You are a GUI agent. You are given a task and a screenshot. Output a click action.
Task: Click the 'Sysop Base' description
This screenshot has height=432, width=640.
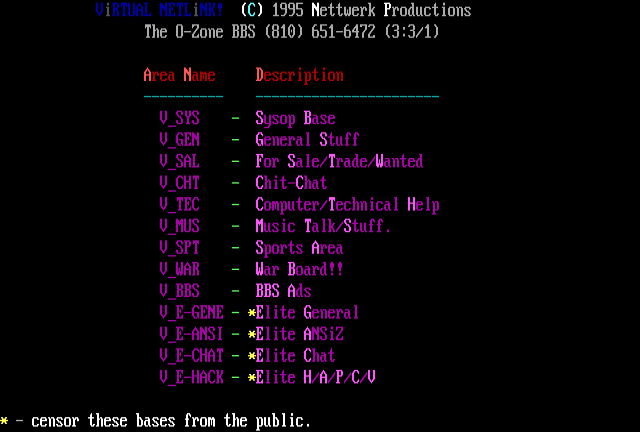point(296,118)
